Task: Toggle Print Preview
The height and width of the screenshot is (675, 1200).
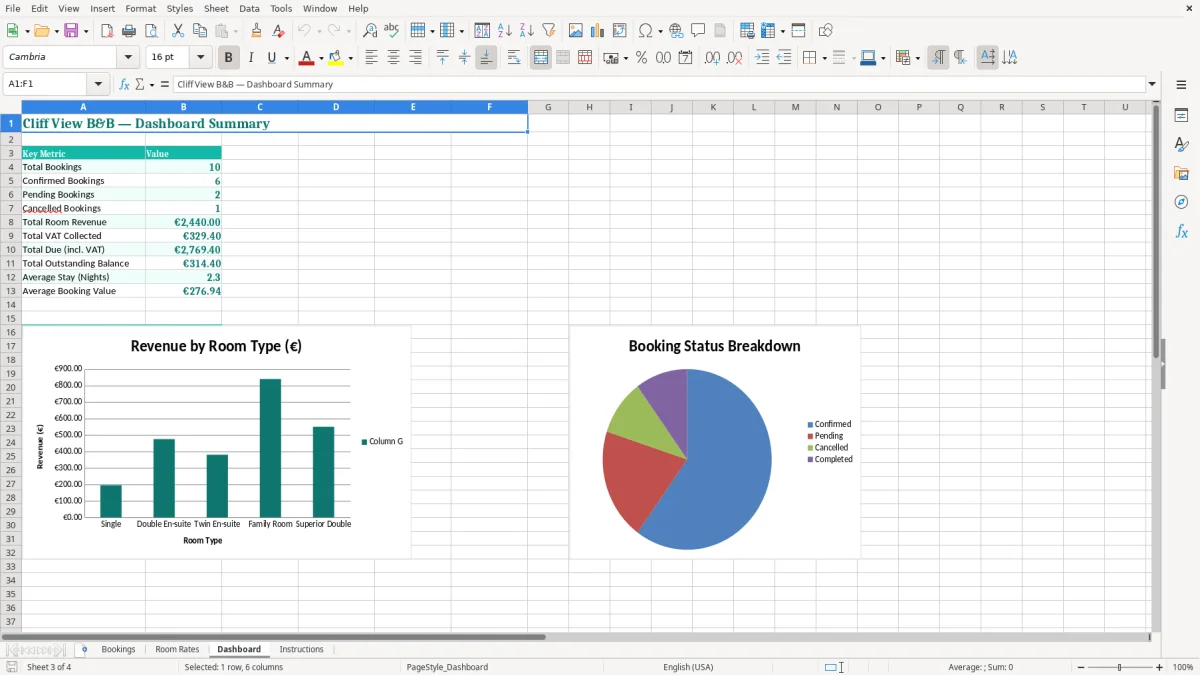Action: click(150, 31)
